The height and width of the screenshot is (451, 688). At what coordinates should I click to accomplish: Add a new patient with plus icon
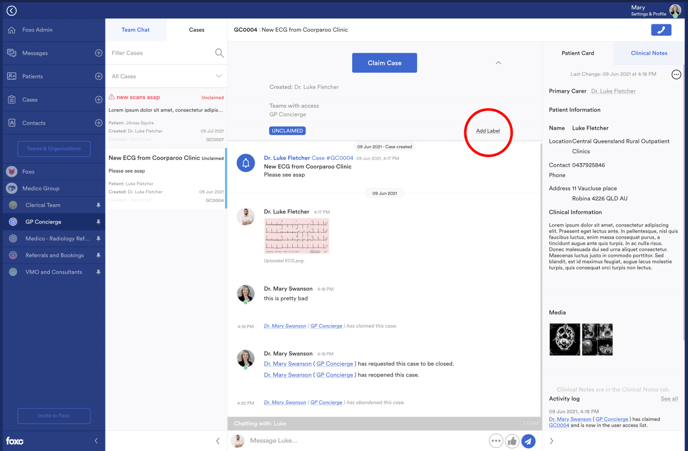click(99, 76)
